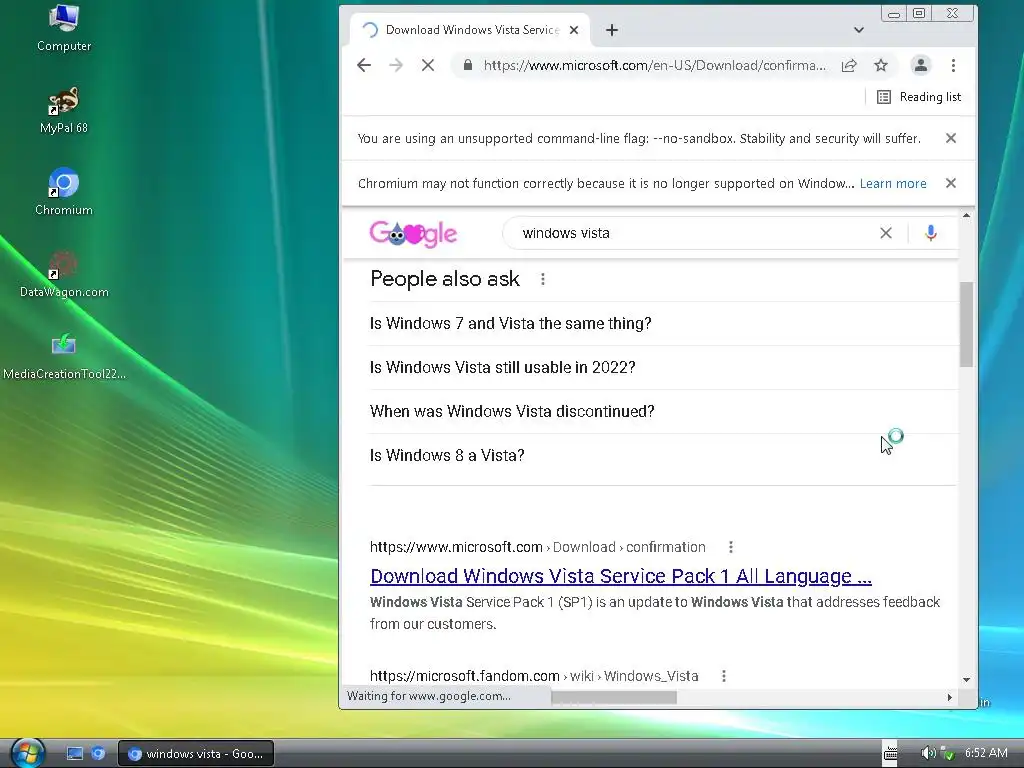Screen dimensions: 1024x768
Task: Click the 6:52 AM clock
Action: (986, 753)
